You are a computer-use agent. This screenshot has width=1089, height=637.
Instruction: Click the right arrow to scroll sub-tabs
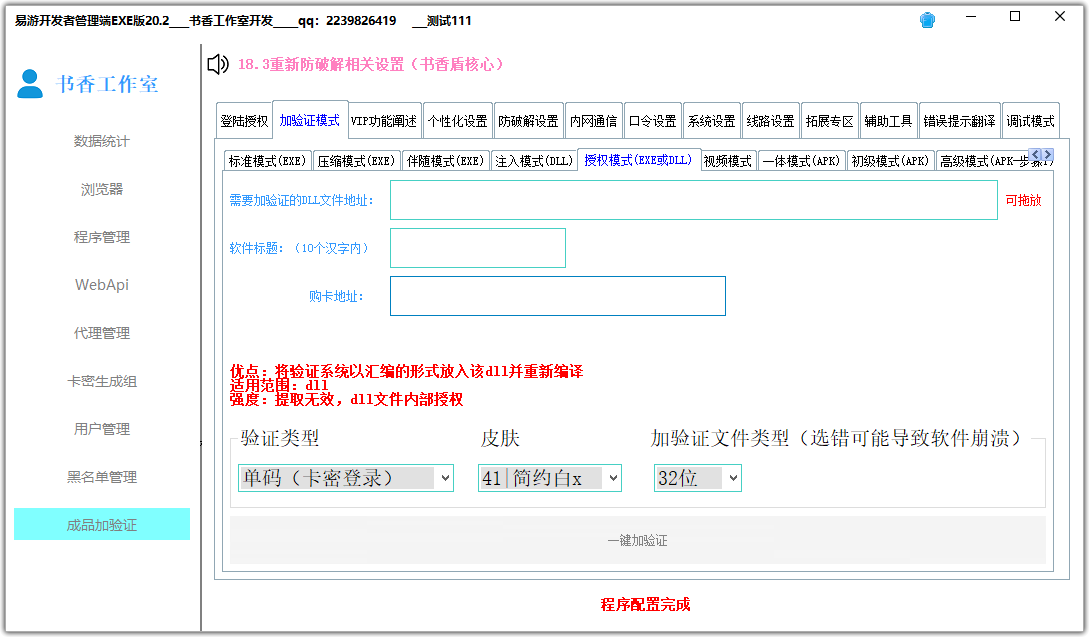(x=1046, y=154)
